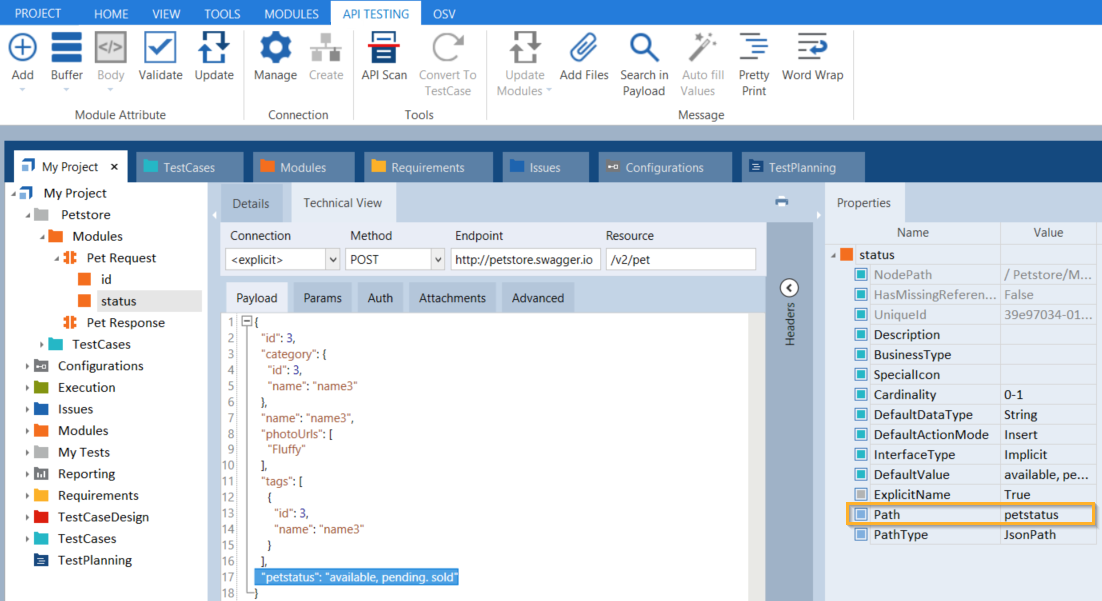The width and height of the screenshot is (1102, 601).
Task: Expand the Configurations tree node
Action: (28, 366)
